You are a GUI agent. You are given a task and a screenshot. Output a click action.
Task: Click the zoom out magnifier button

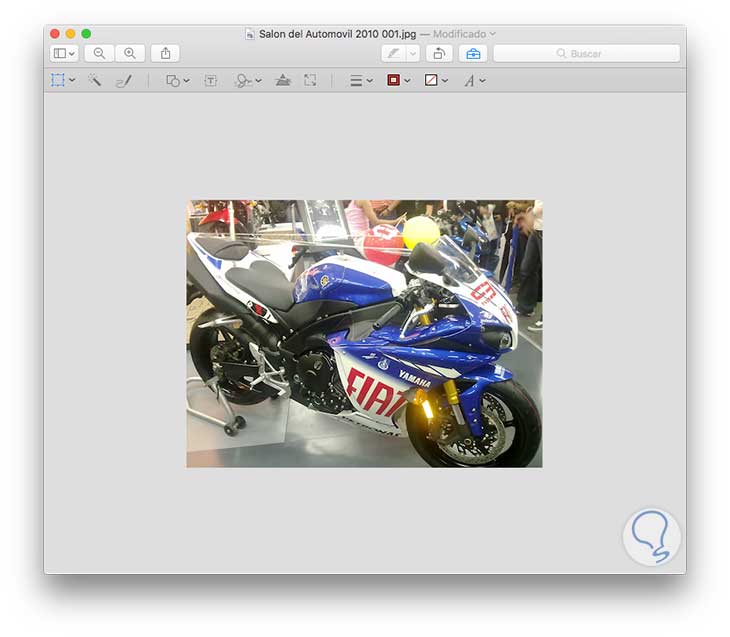(99, 54)
